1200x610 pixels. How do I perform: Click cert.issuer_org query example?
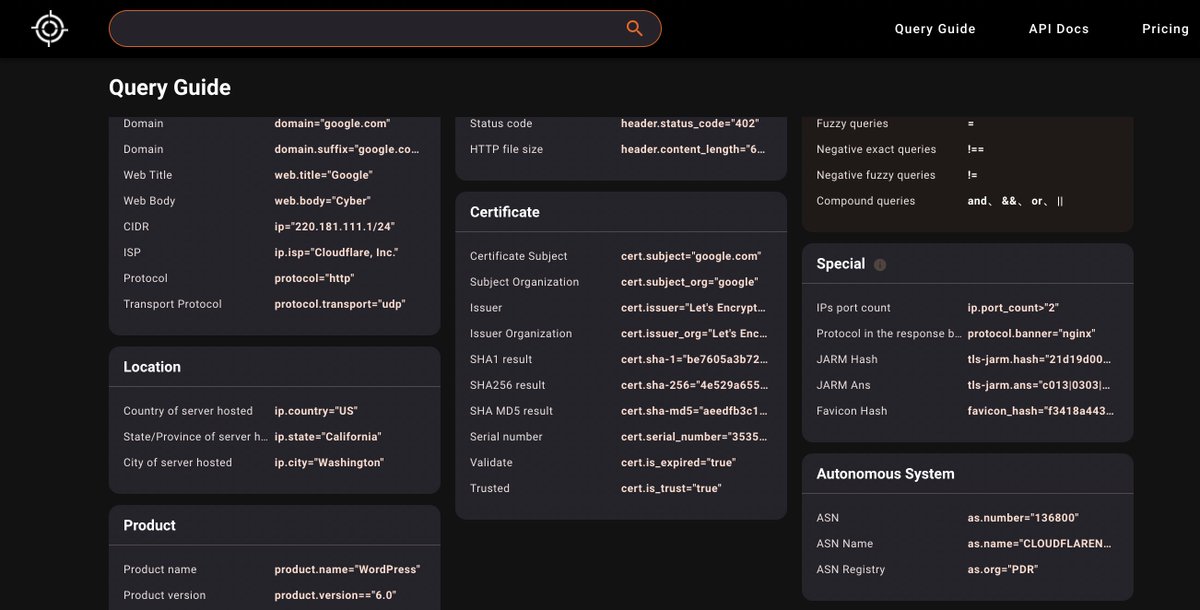[694, 334]
